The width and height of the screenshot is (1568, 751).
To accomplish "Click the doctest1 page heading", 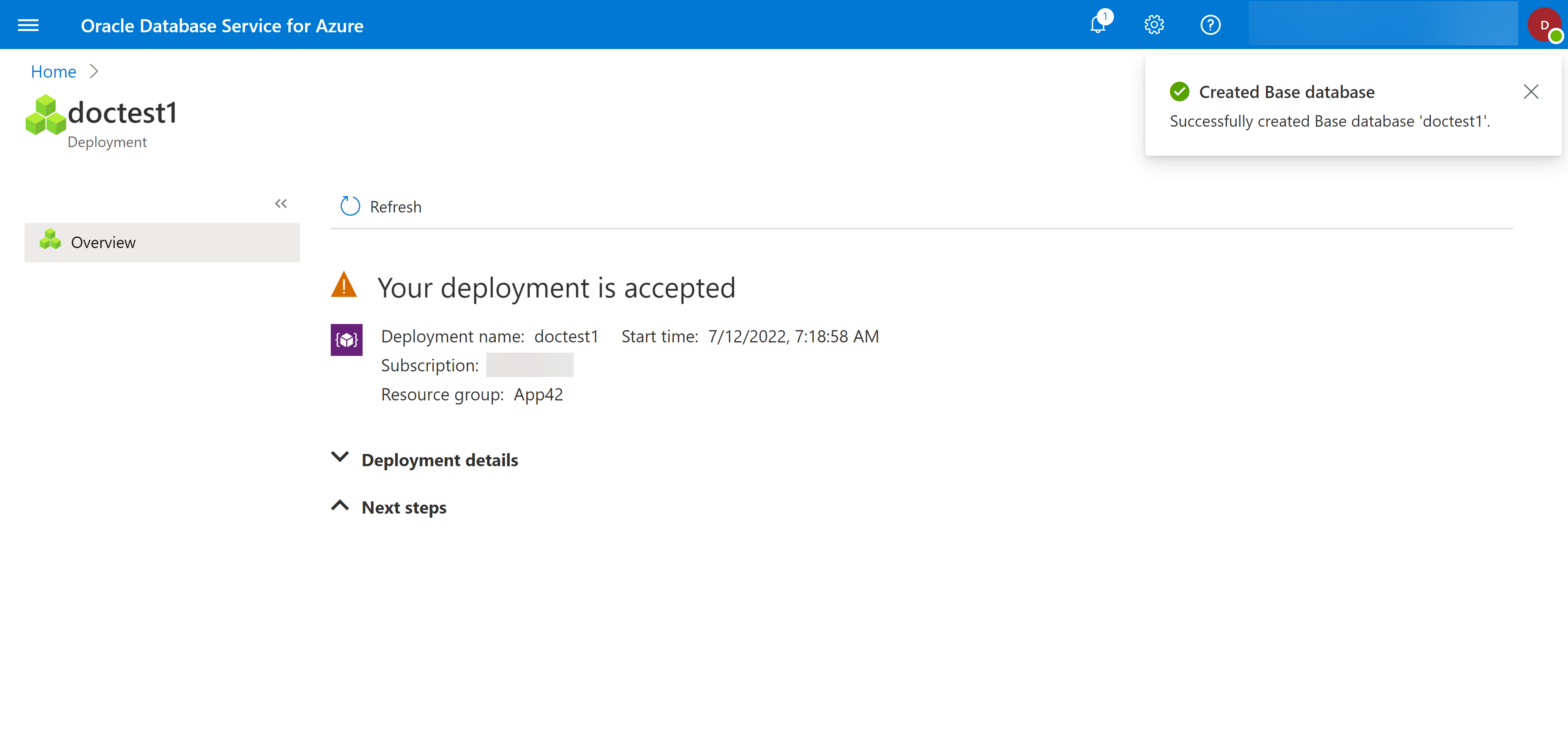I will (x=122, y=113).
